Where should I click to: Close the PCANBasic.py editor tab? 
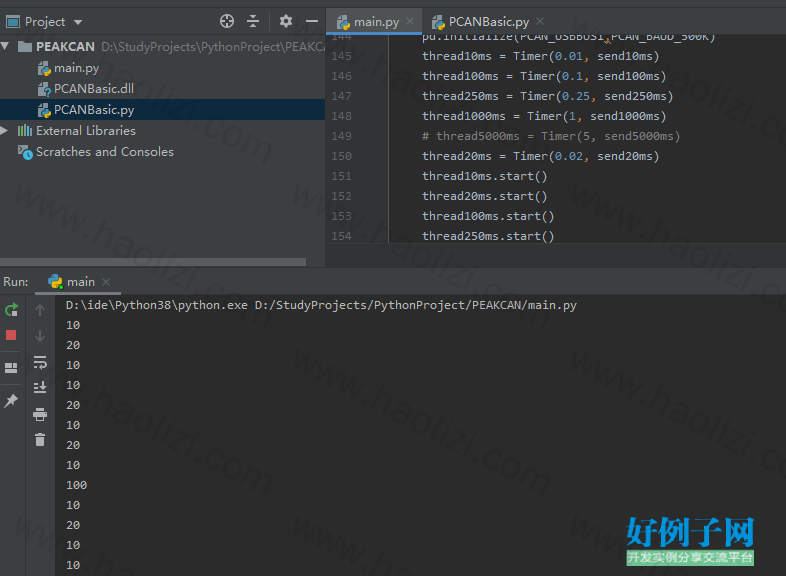540,21
